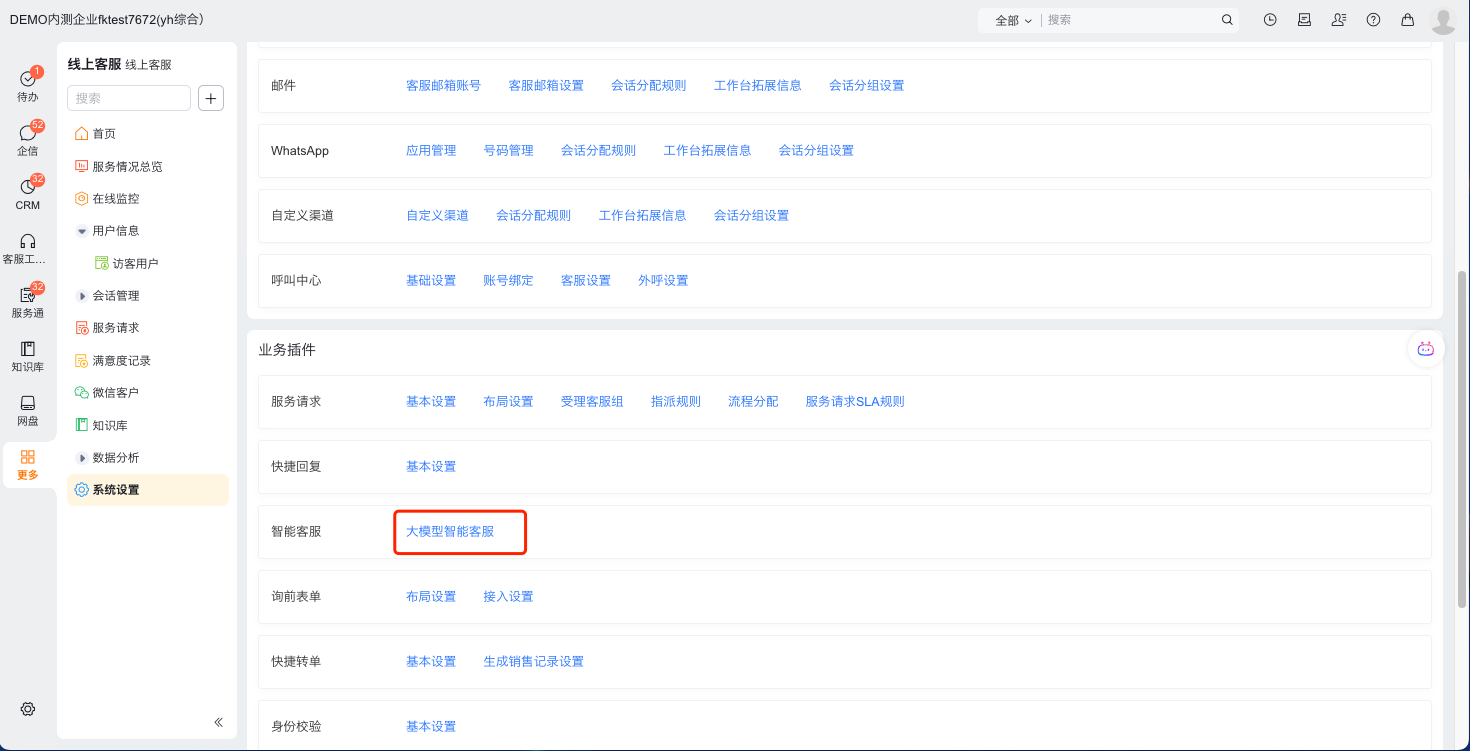Expand the 会话管理 tree node
This screenshot has height=751, width=1470.
(82, 296)
